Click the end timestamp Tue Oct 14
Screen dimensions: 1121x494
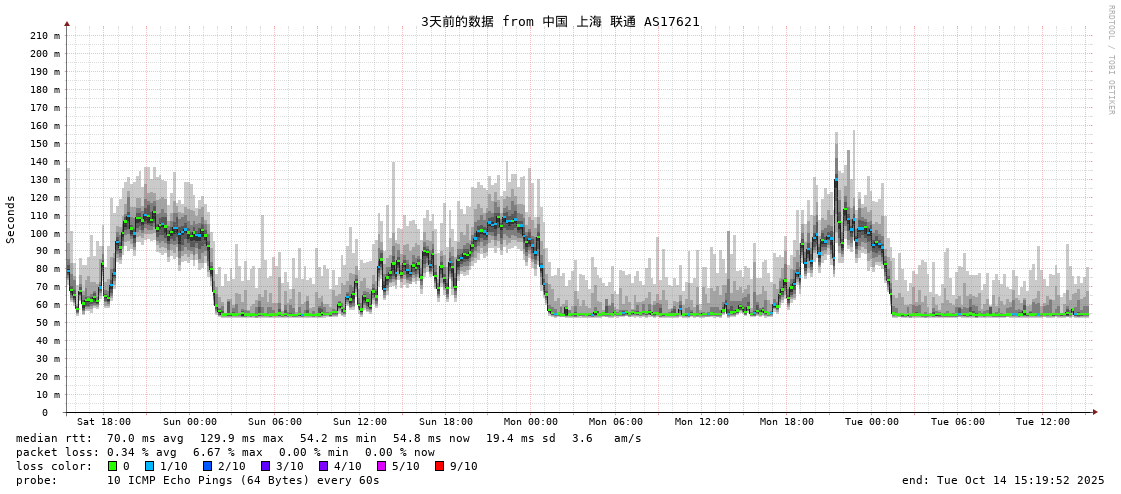coord(1003,480)
